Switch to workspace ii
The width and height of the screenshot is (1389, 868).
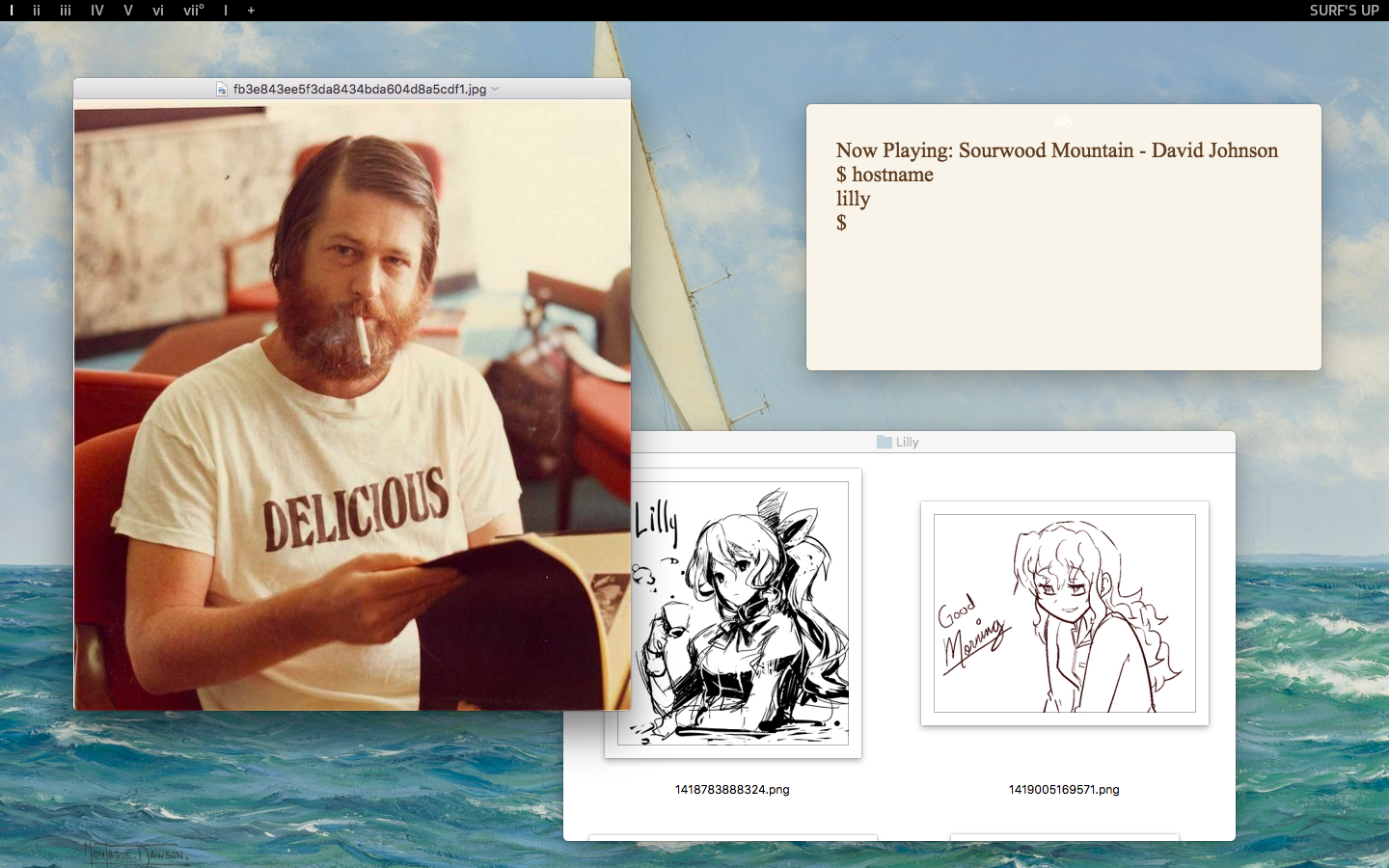click(37, 11)
